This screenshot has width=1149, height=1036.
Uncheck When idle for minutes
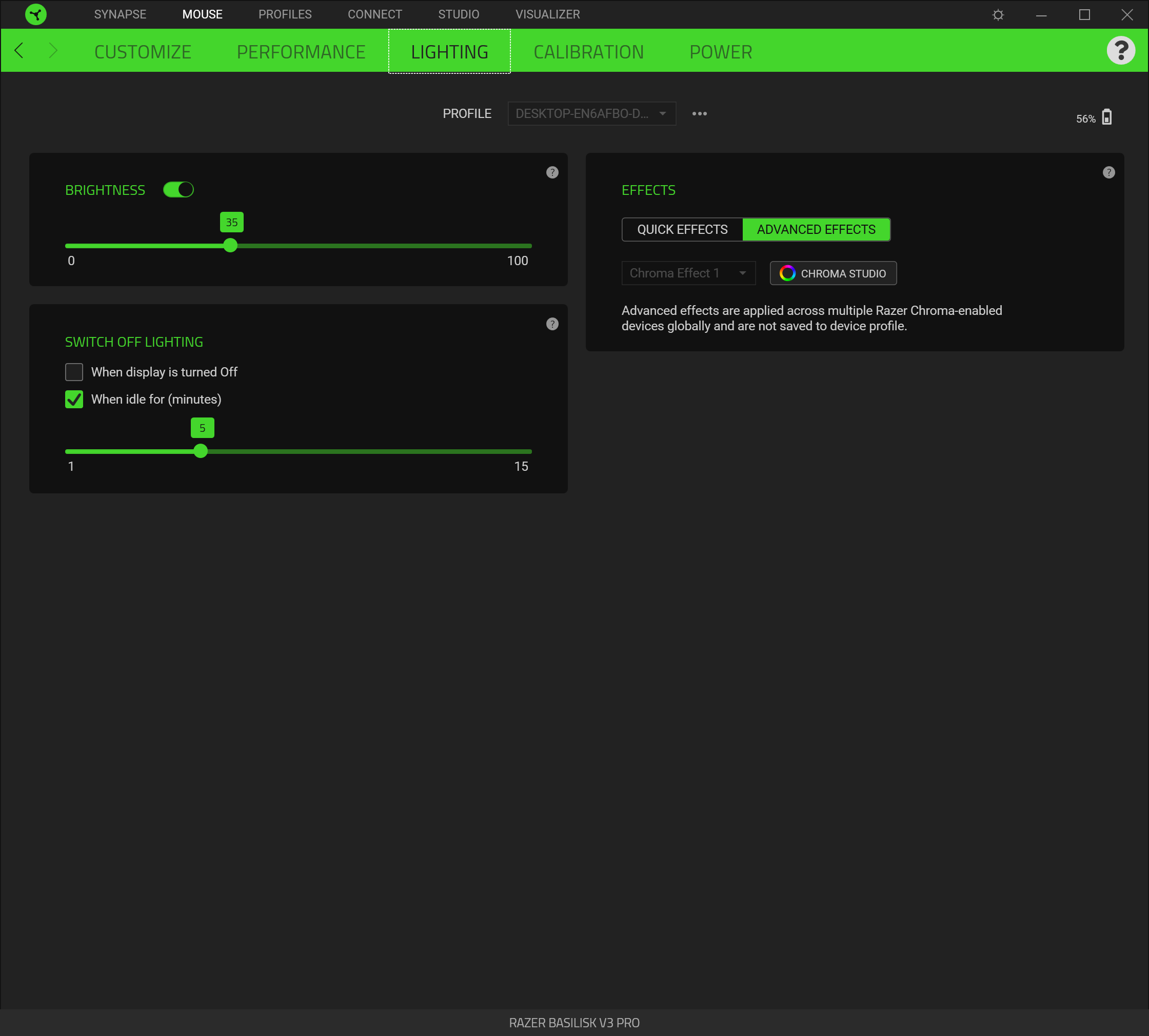(x=74, y=399)
